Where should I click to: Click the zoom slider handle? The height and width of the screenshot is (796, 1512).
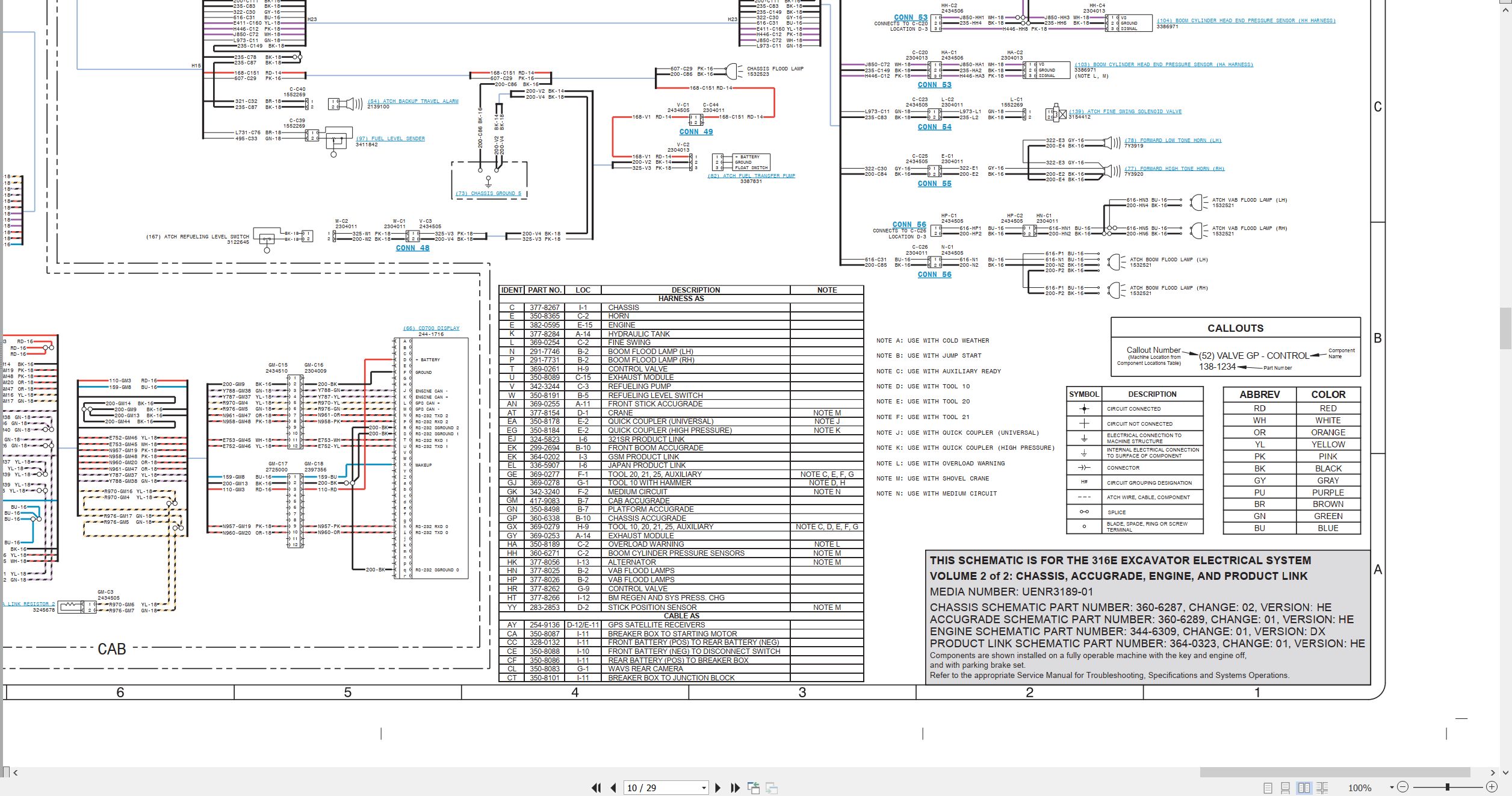(x=1447, y=787)
